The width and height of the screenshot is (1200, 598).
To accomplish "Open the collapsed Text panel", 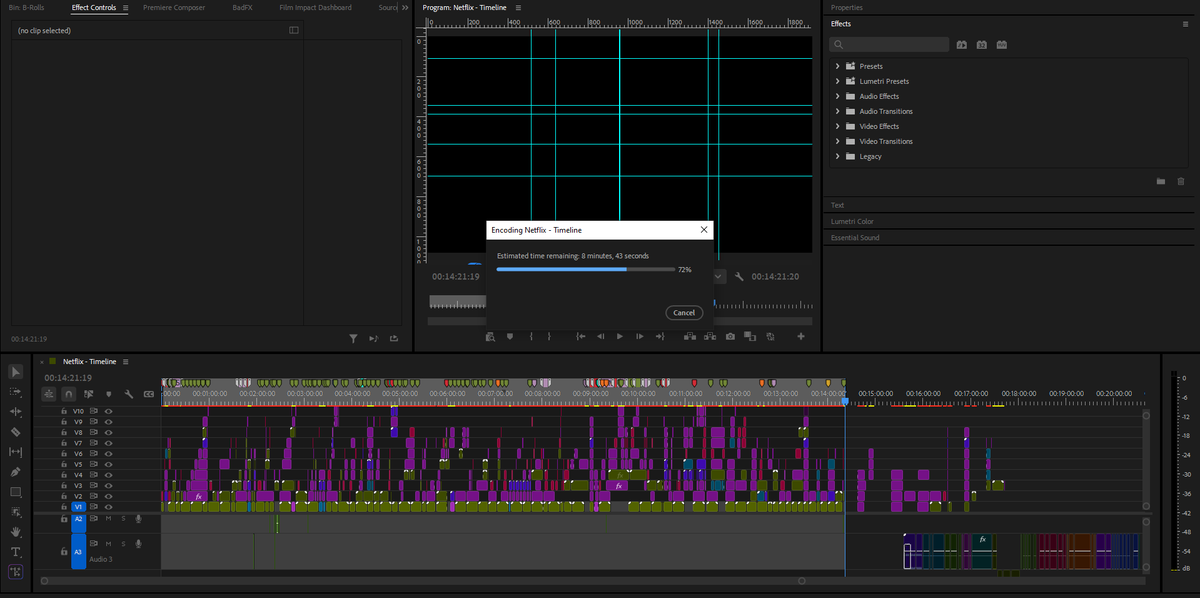I will [x=837, y=205].
